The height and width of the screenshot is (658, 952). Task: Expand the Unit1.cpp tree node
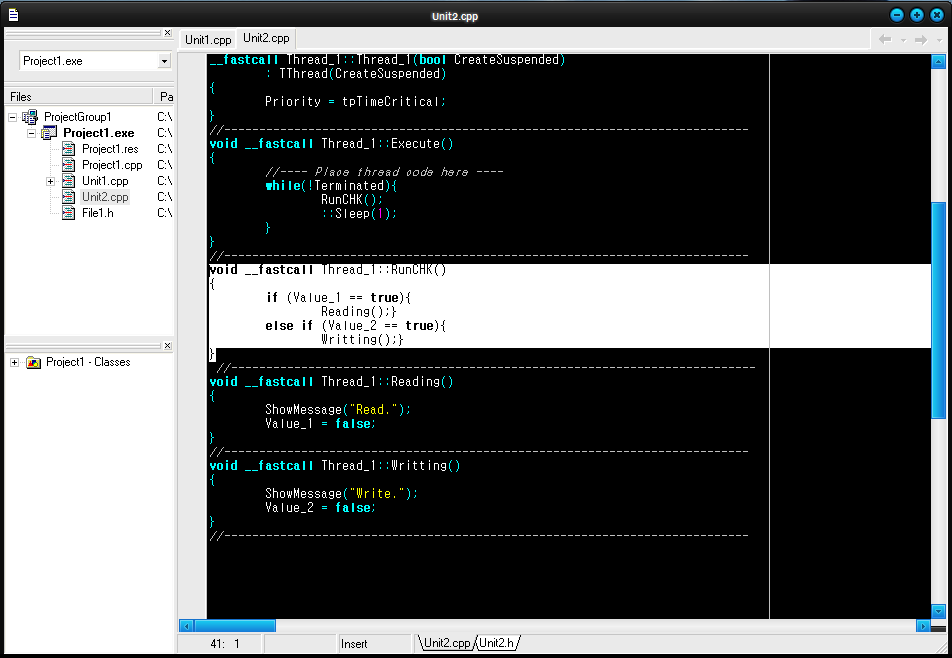coord(50,181)
